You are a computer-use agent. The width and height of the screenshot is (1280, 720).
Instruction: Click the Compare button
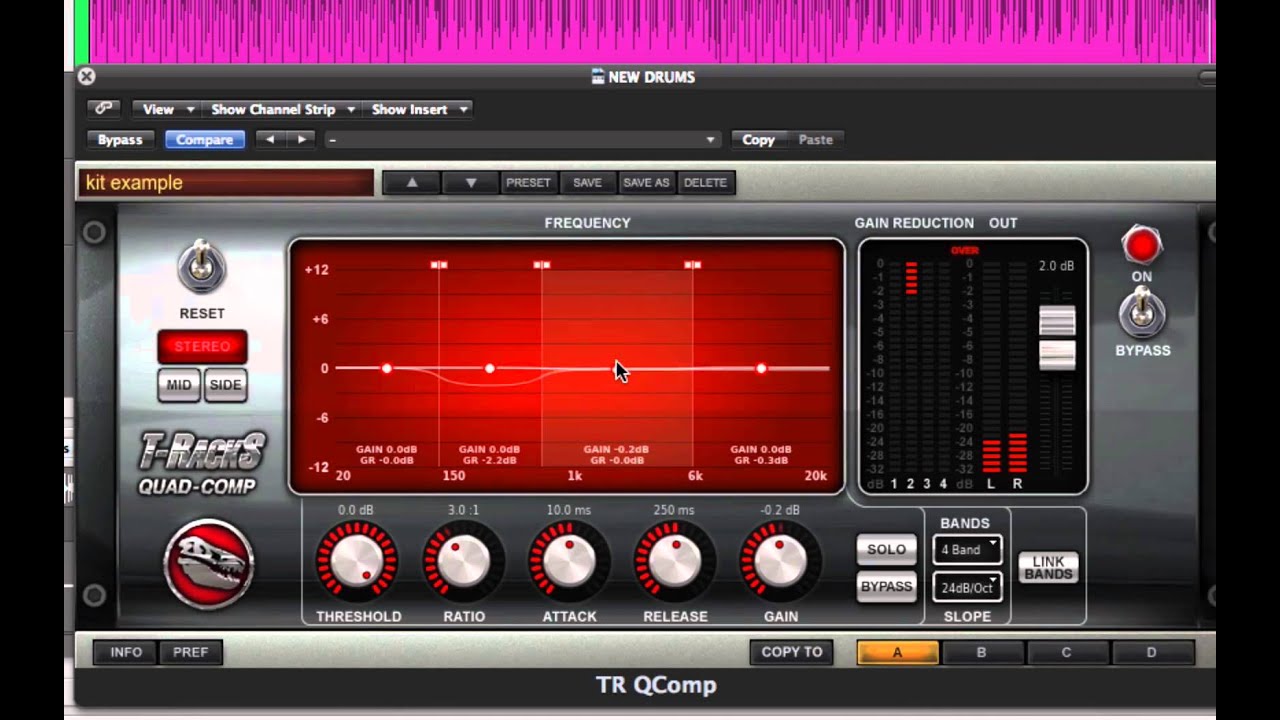tap(205, 140)
